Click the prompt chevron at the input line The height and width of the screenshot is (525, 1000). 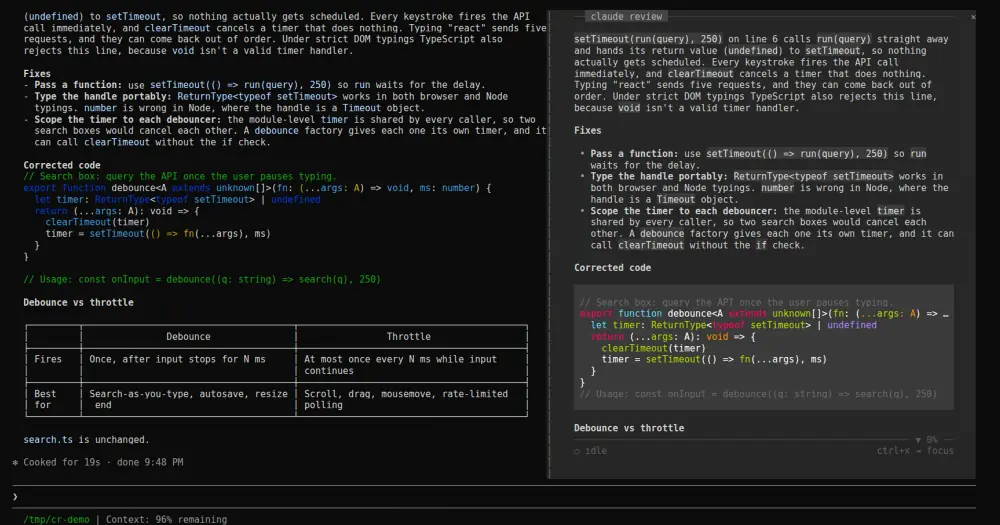(15, 496)
